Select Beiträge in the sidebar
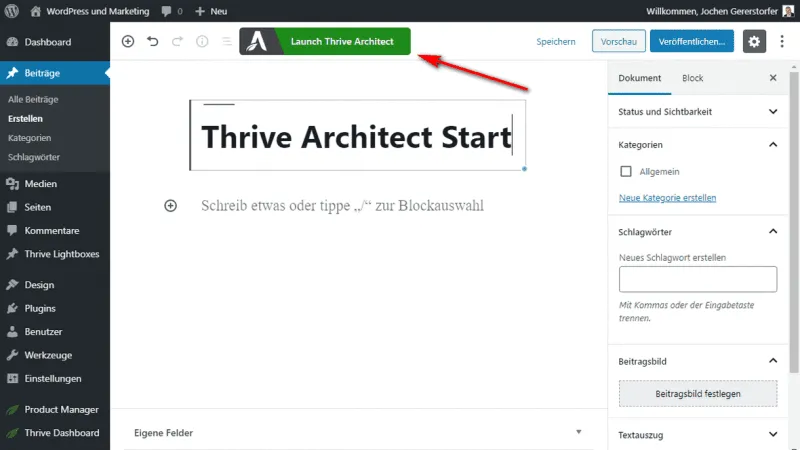 55,73
